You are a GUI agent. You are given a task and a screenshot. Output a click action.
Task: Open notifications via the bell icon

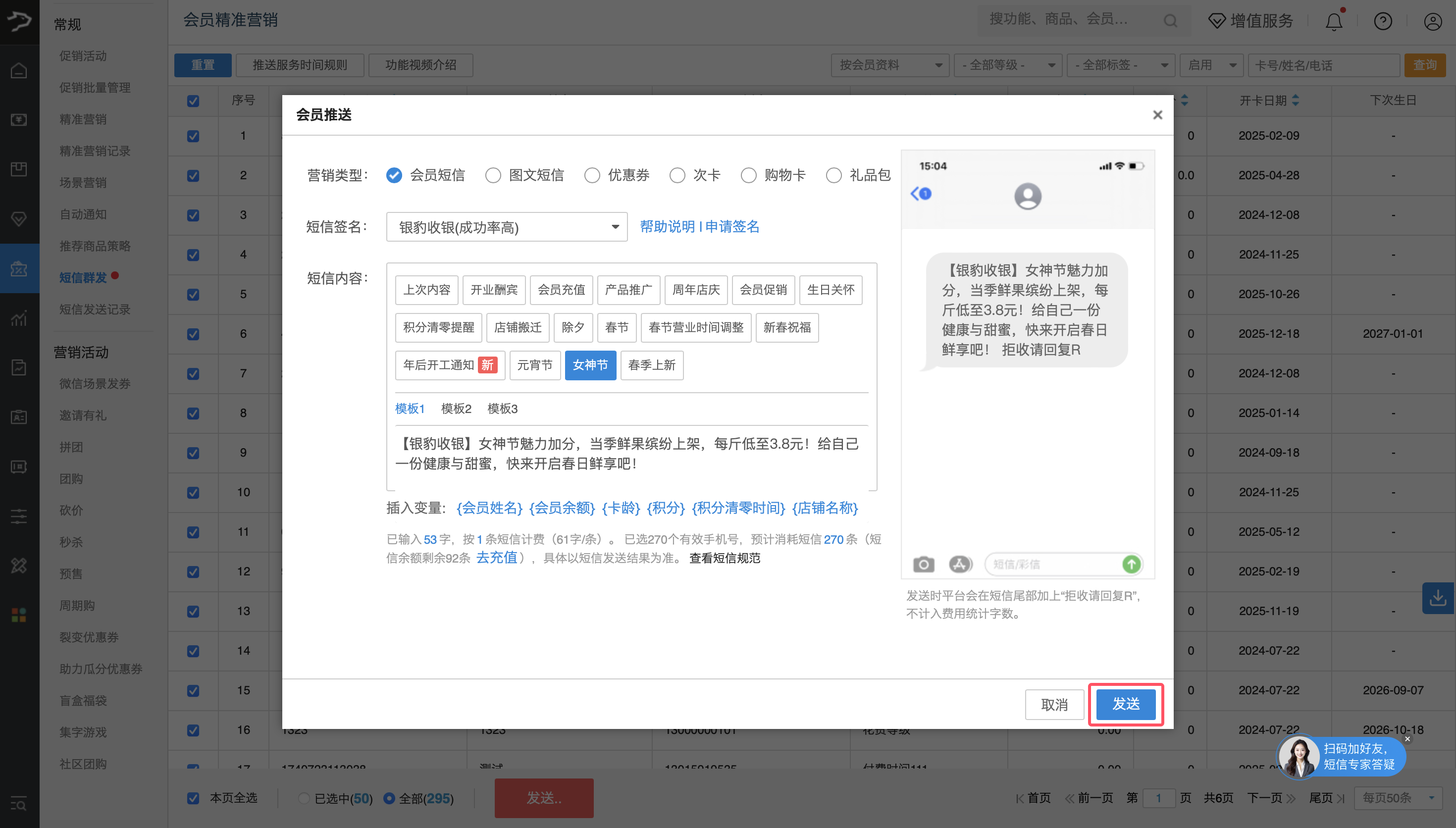pyautogui.click(x=1334, y=21)
